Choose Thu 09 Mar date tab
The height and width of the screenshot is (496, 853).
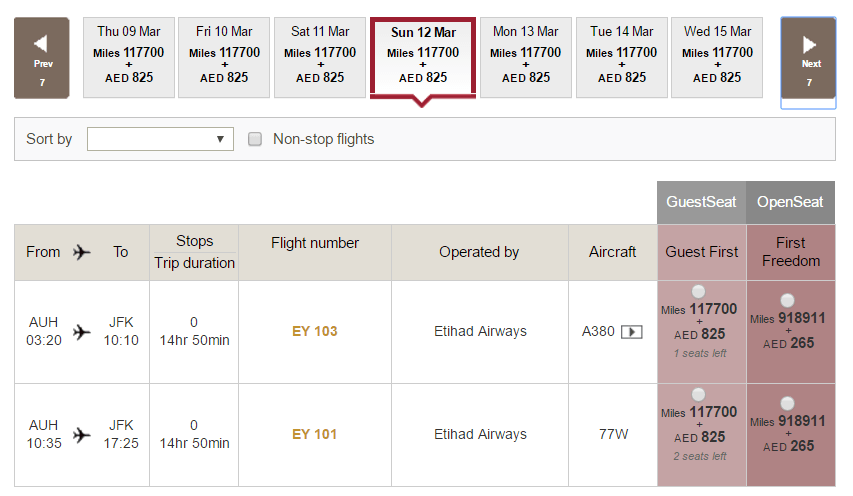[x=129, y=58]
